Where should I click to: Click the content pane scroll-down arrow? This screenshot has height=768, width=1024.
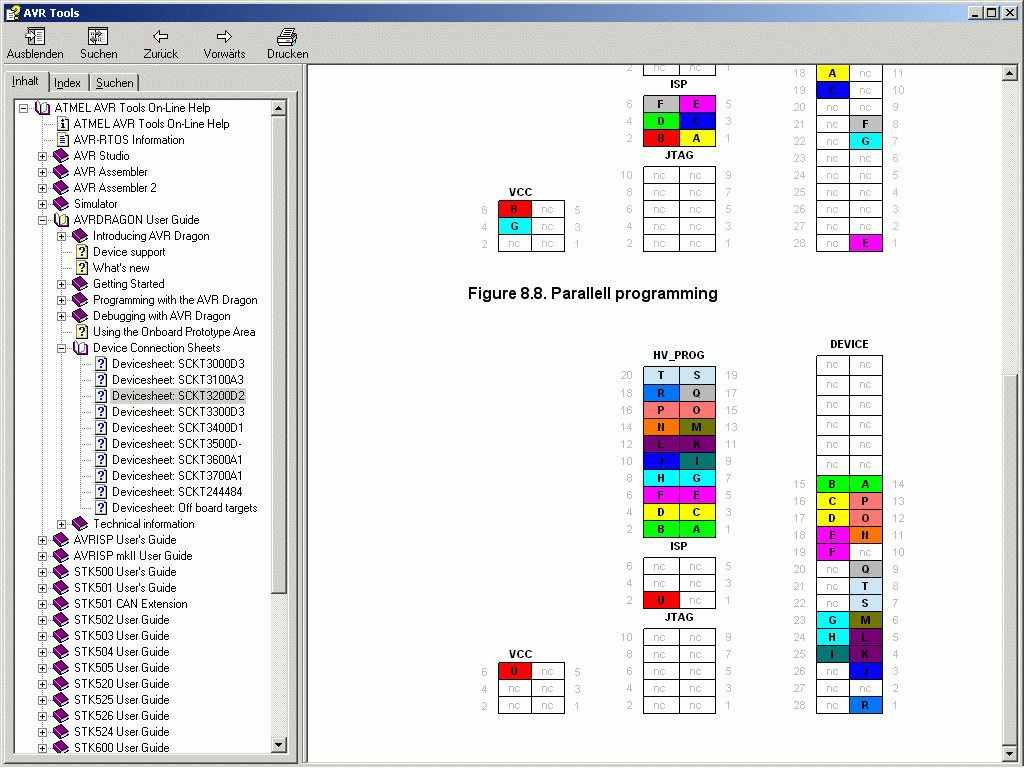1010,754
